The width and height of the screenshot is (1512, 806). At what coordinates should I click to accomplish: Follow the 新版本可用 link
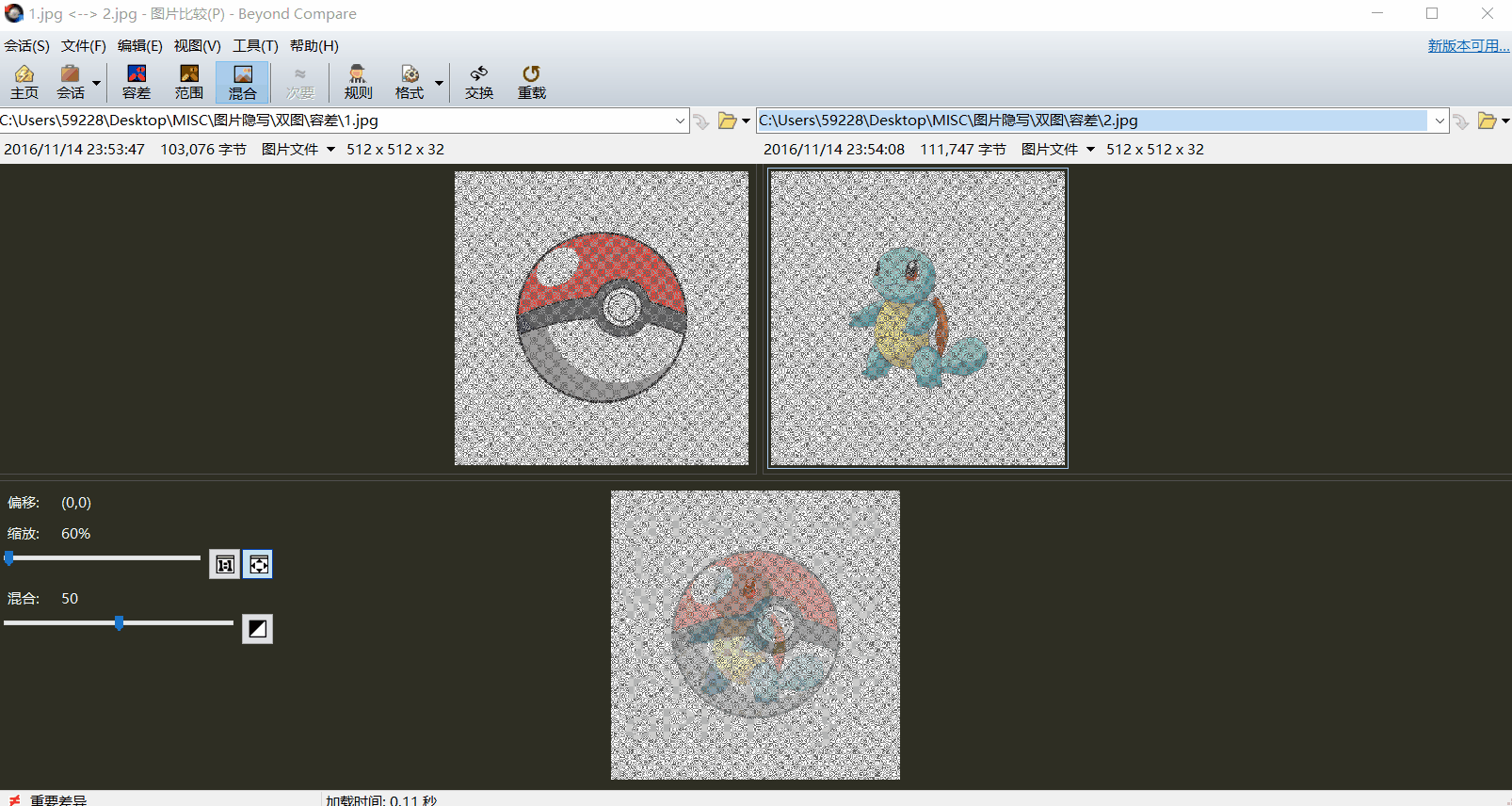[1469, 45]
